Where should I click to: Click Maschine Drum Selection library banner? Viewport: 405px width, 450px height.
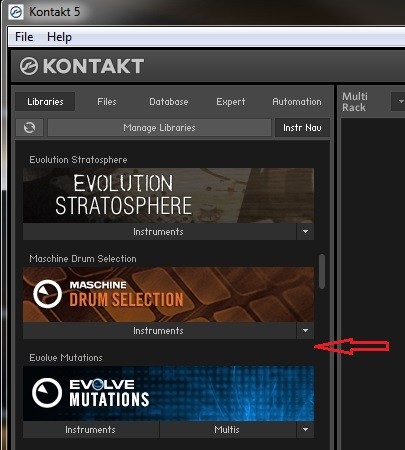click(x=168, y=294)
